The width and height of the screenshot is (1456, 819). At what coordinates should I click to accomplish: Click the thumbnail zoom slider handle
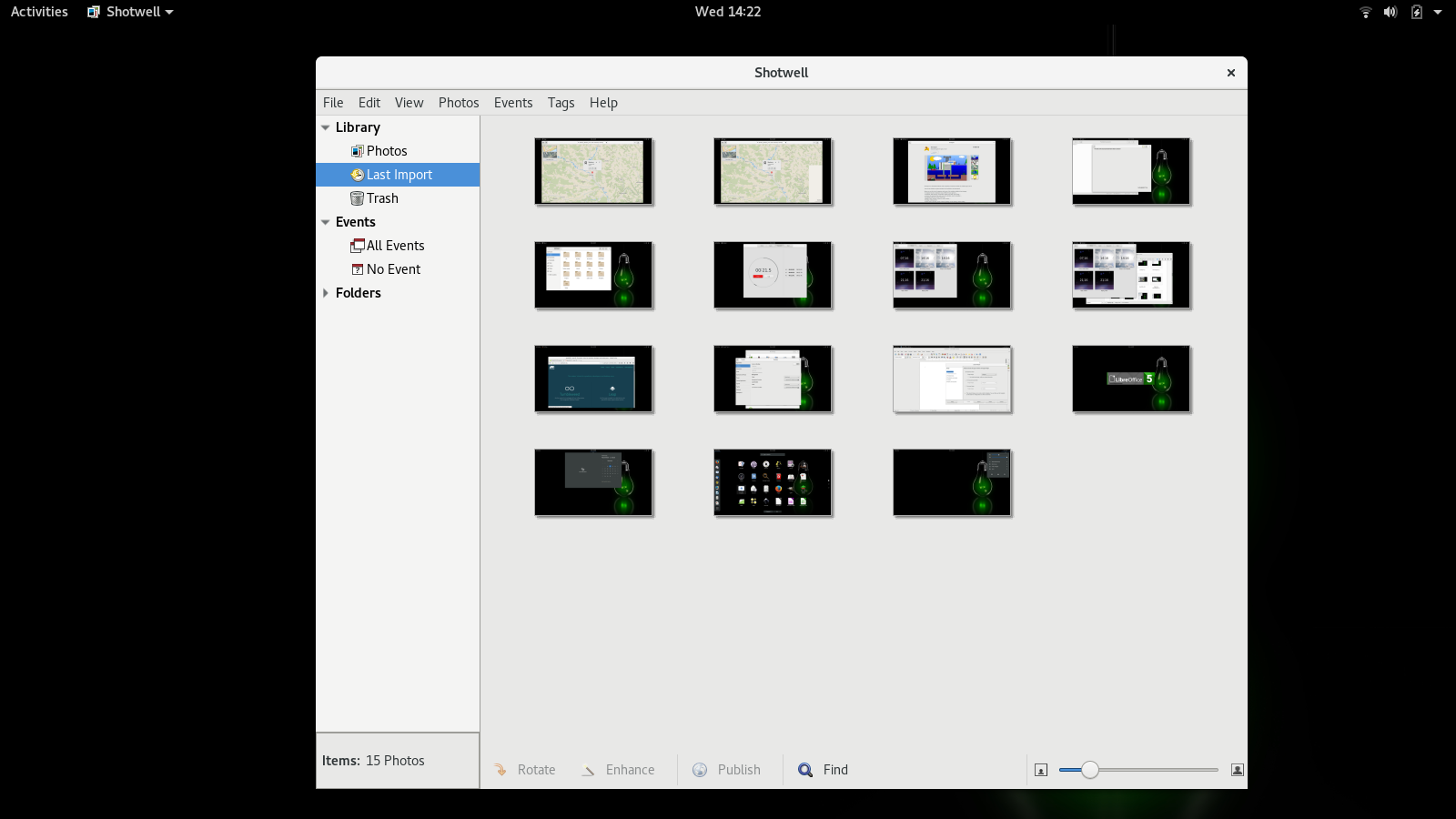tap(1089, 770)
